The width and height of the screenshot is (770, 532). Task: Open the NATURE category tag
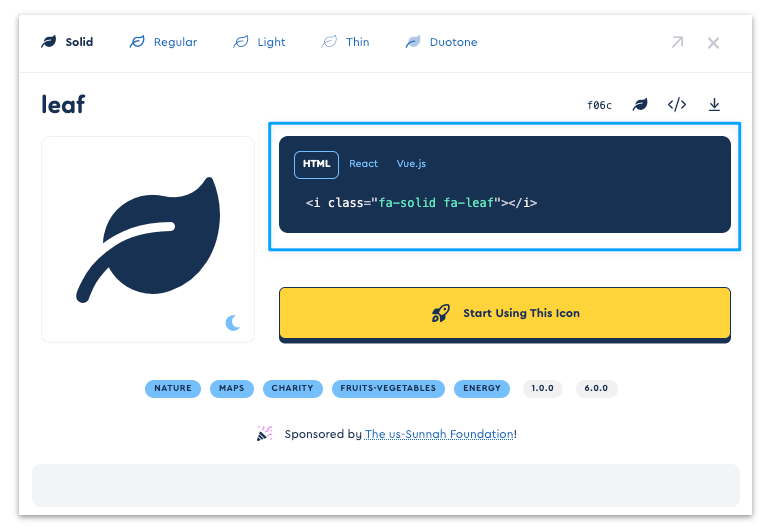coord(173,388)
